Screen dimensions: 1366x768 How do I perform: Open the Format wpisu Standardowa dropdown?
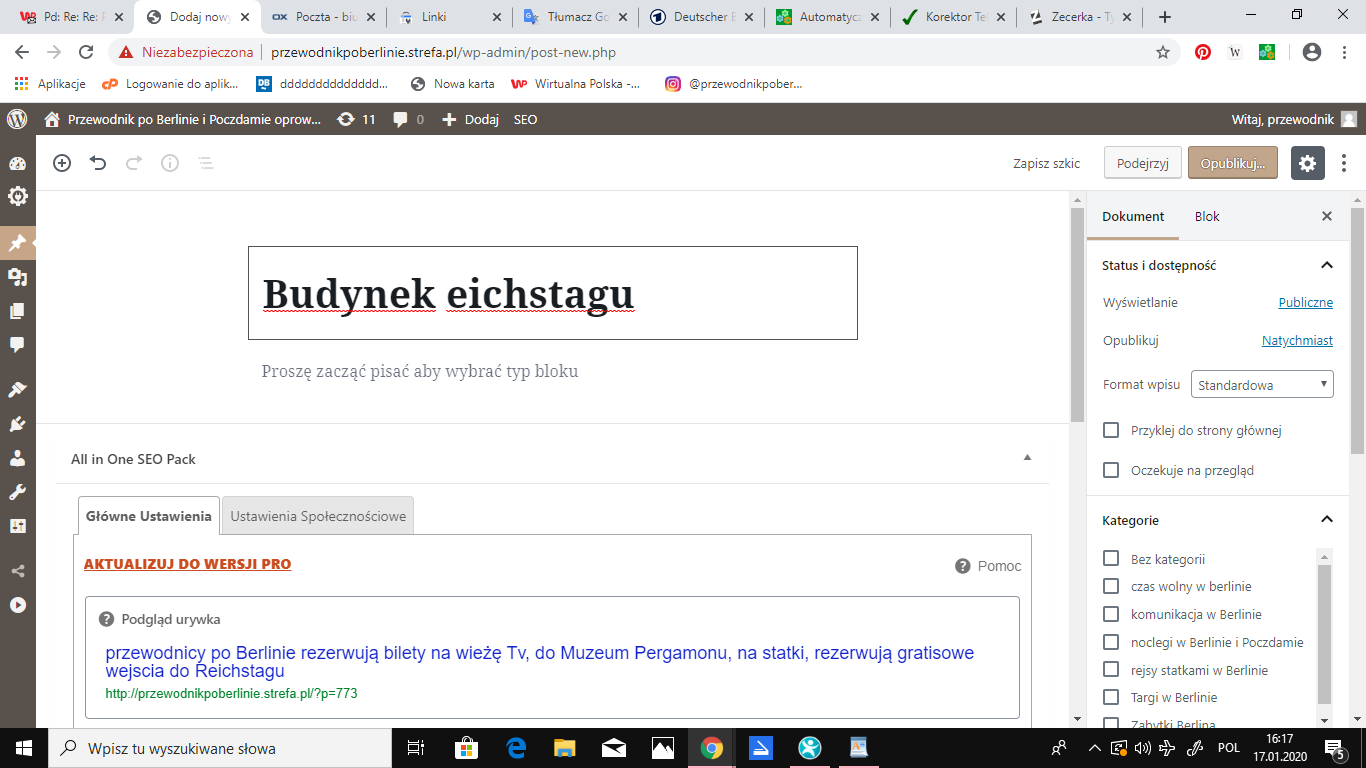coord(1261,385)
